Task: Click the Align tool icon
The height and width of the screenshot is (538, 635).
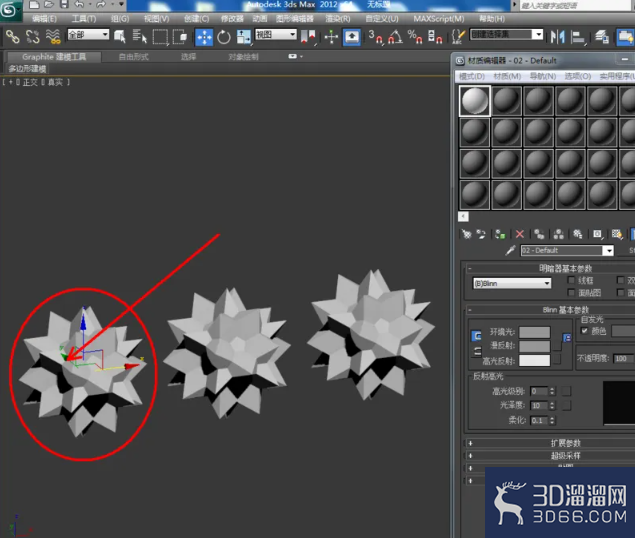Action: click(578, 37)
